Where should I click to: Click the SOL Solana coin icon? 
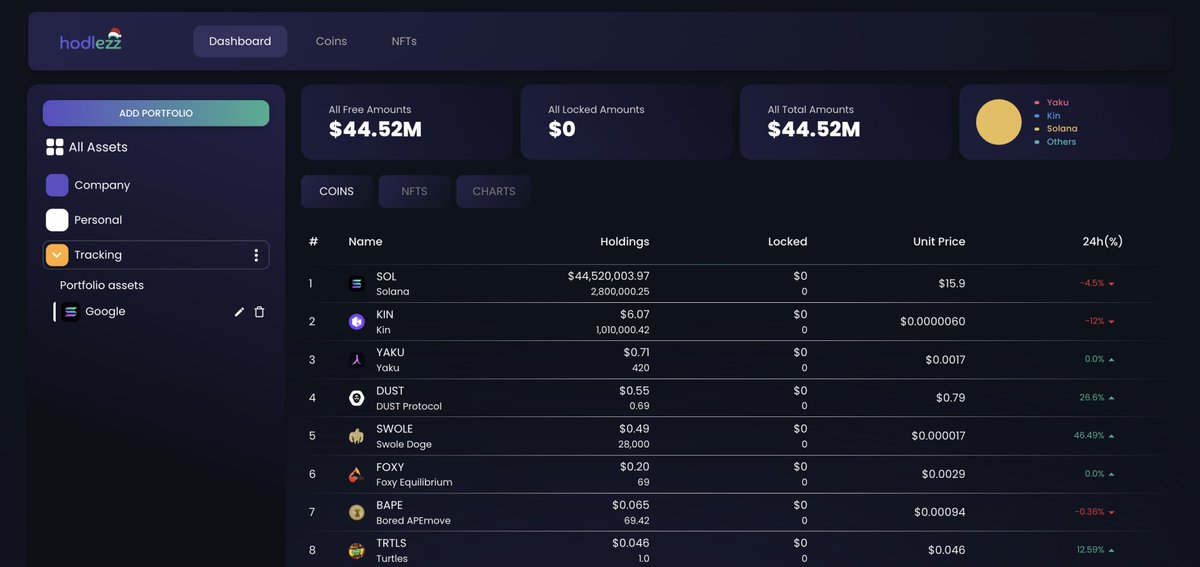[356, 284]
